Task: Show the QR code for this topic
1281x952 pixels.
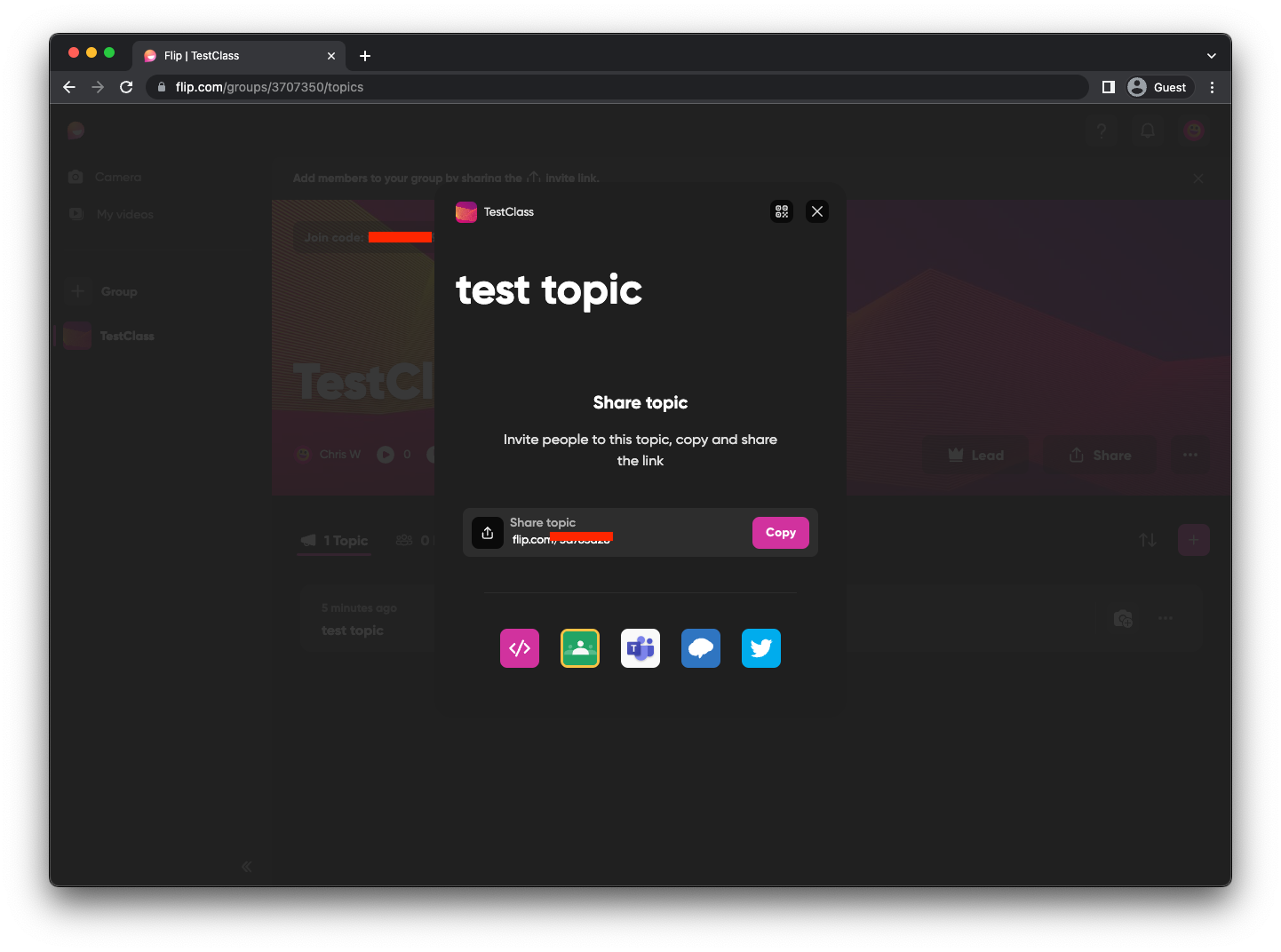Action: pos(782,211)
